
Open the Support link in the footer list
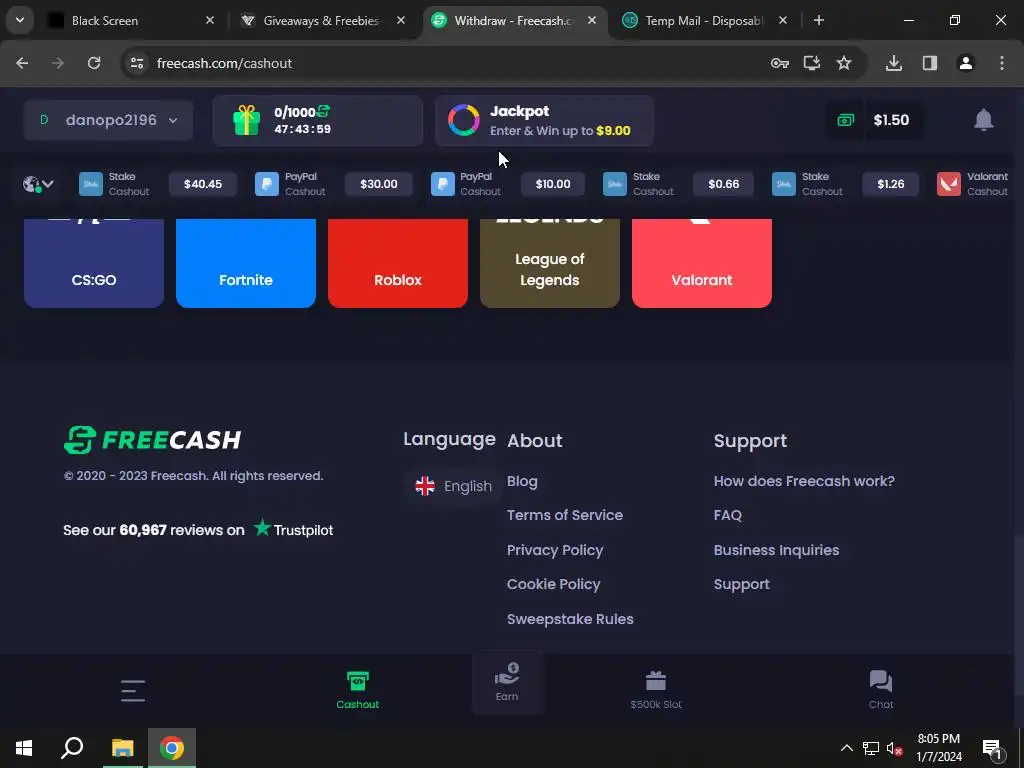pos(742,584)
